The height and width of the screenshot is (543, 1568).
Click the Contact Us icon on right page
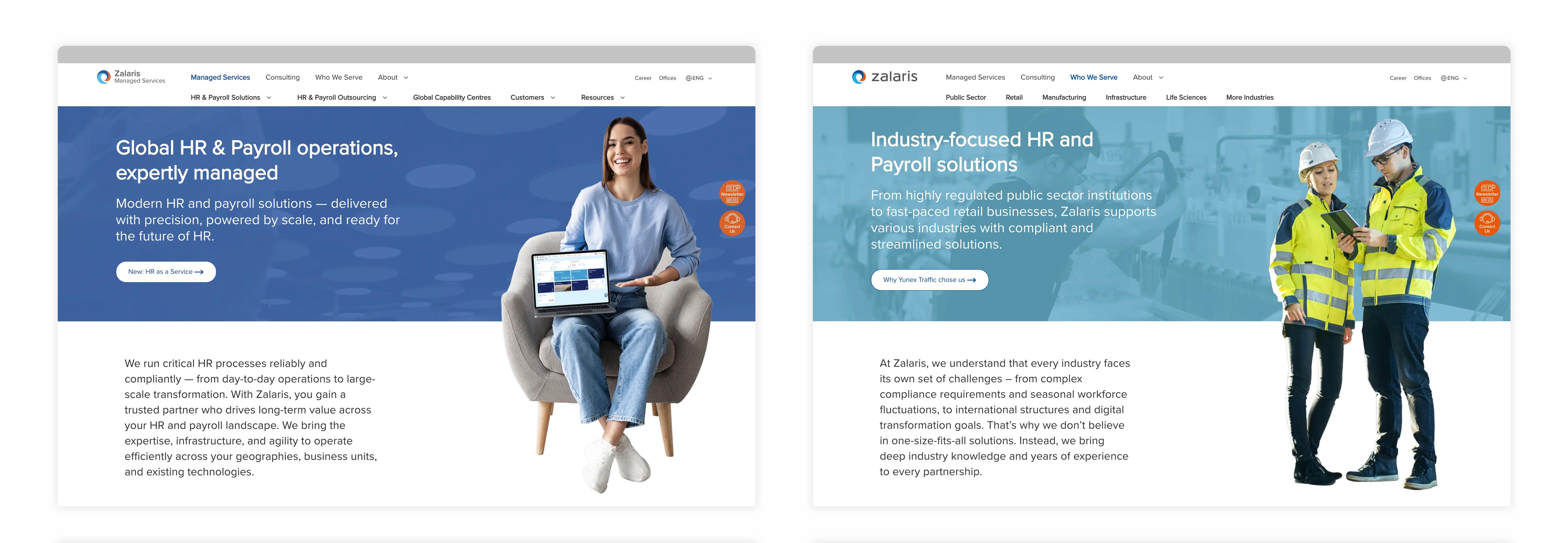(1487, 223)
